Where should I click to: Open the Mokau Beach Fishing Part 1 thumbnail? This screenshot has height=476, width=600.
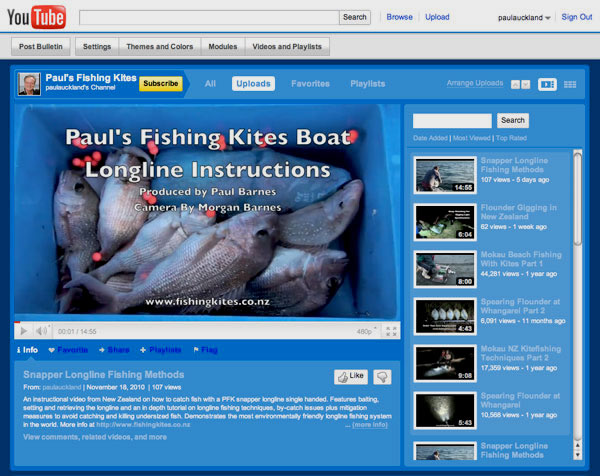click(x=445, y=269)
